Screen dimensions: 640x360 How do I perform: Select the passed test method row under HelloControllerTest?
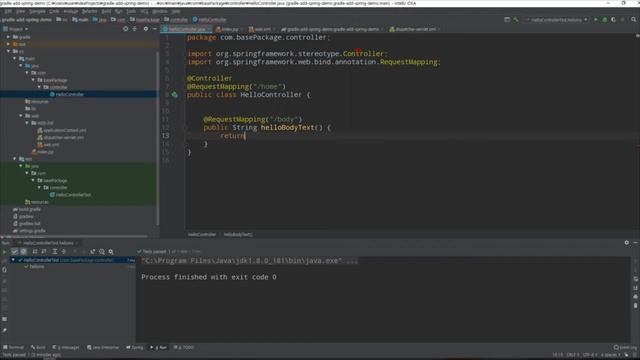point(73,267)
